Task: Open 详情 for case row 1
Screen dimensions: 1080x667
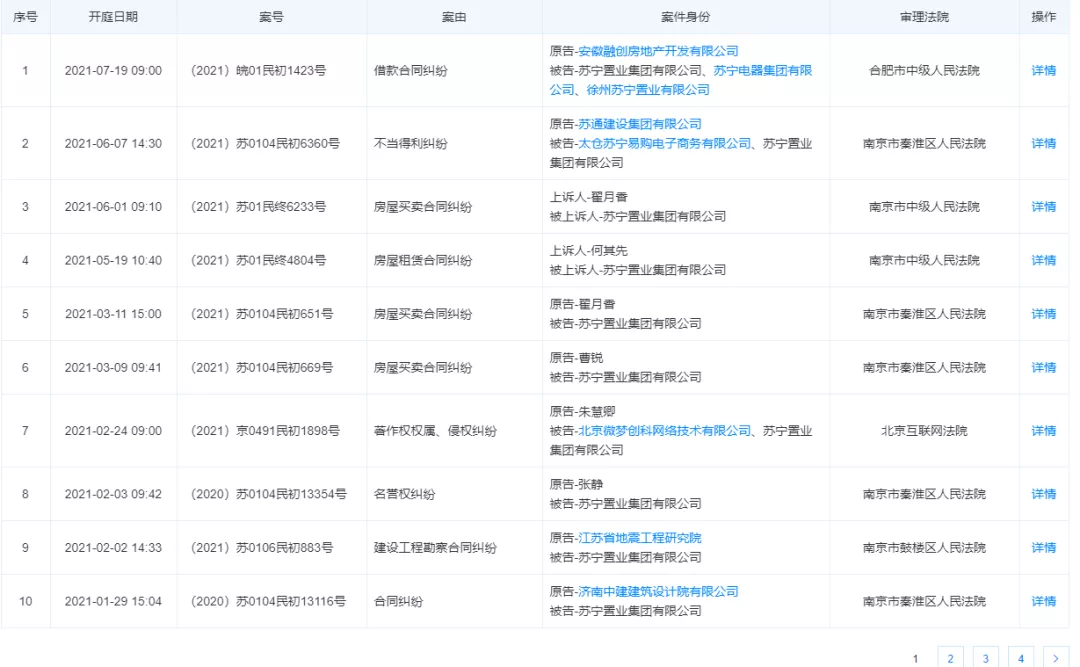Action: click(1043, 70)
